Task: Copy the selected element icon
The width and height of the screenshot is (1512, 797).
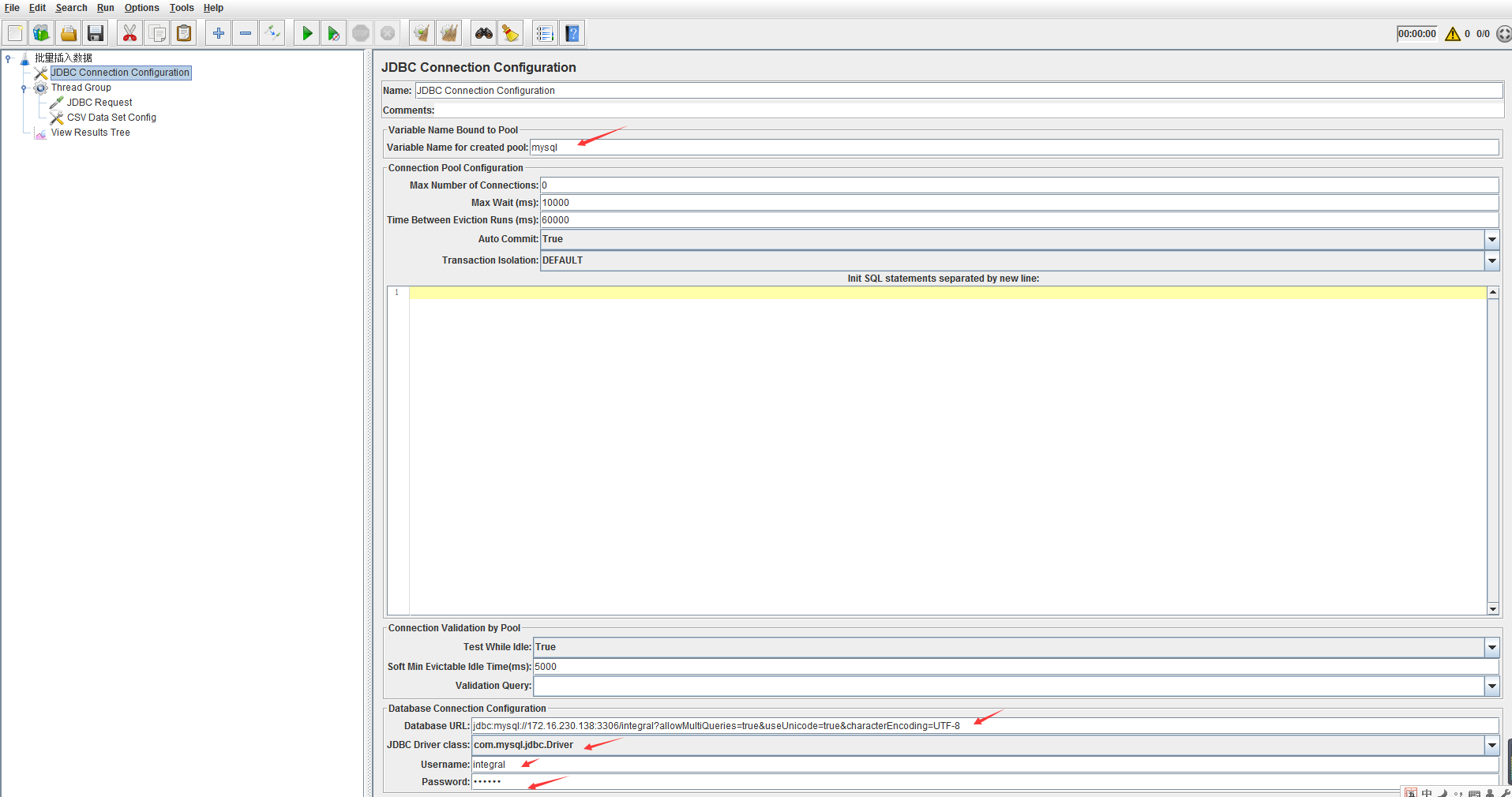Action: coord(157,33)
